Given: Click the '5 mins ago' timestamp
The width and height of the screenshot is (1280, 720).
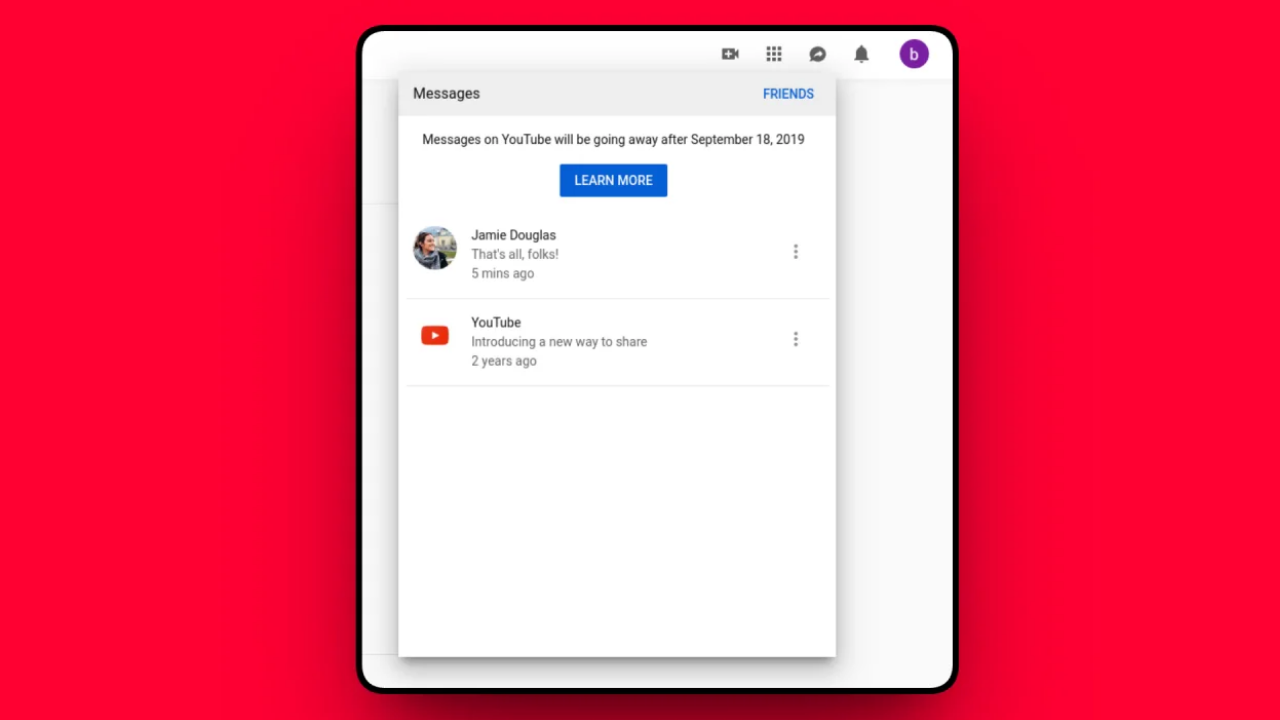Looking at the screenshot, I should pyautogui.click(x=503, y=273).
